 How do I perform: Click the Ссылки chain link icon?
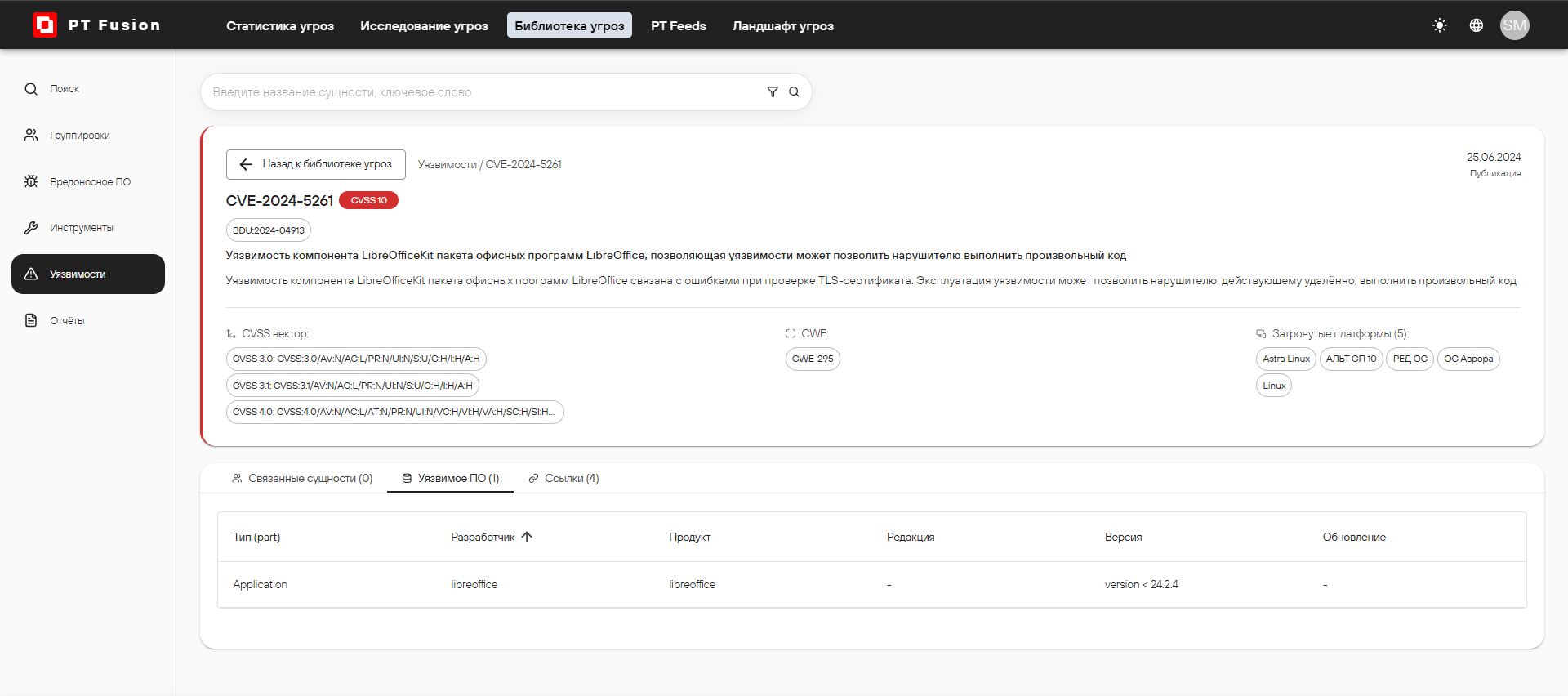(x=533, y=479)
